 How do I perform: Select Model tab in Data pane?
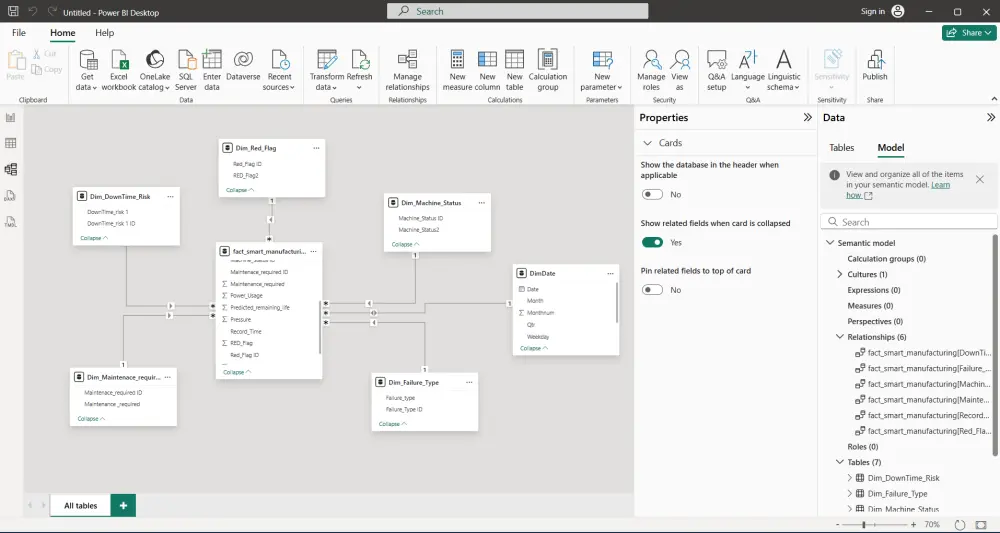(890, 147)
